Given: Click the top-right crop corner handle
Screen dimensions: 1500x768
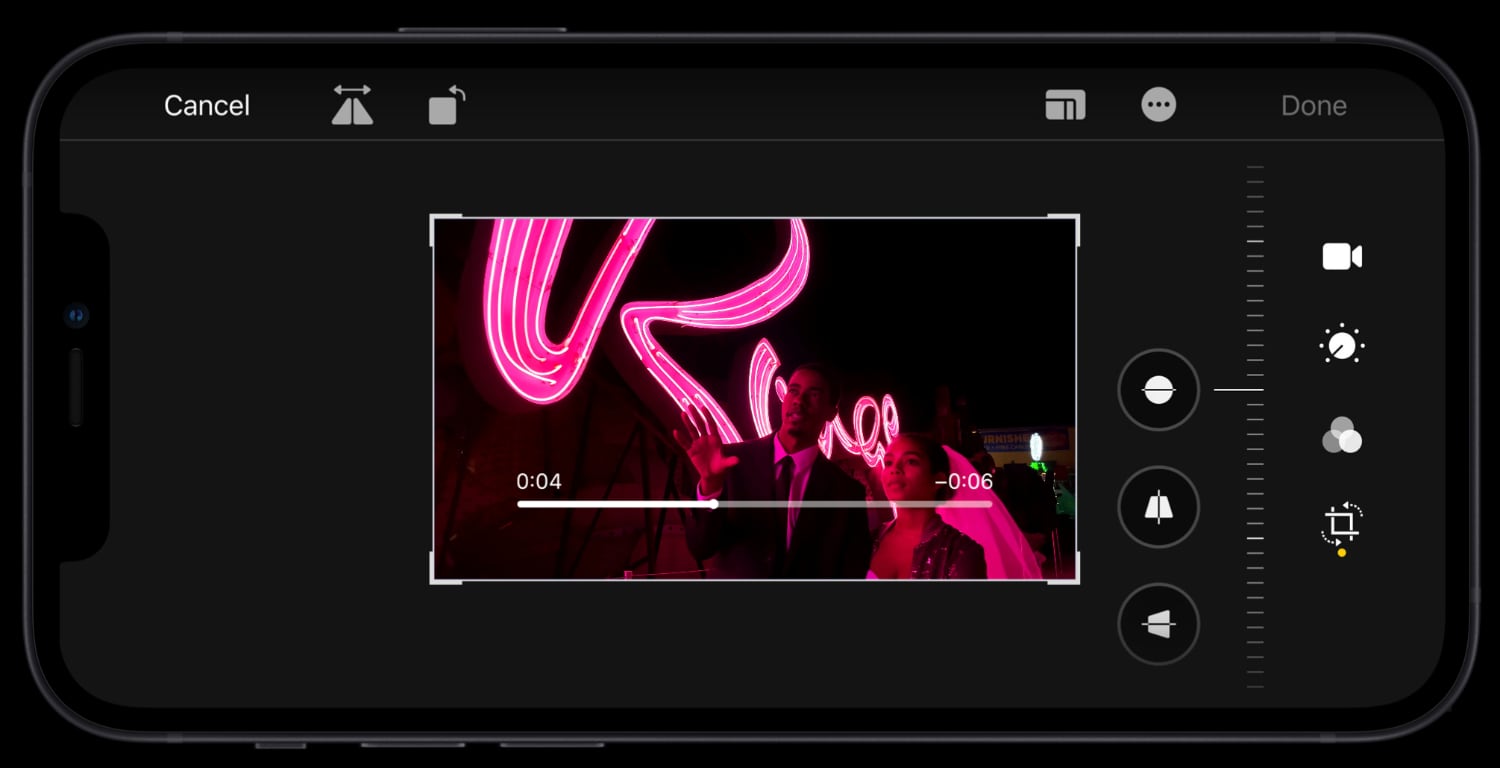Looking at the screenshot, I should [1075, 219].
